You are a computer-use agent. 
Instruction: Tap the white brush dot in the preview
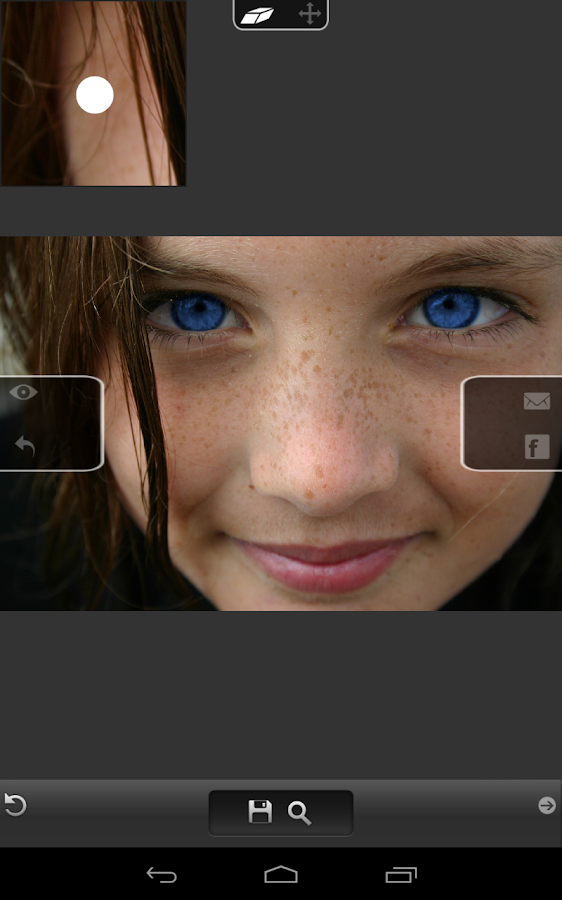(95, 95)
